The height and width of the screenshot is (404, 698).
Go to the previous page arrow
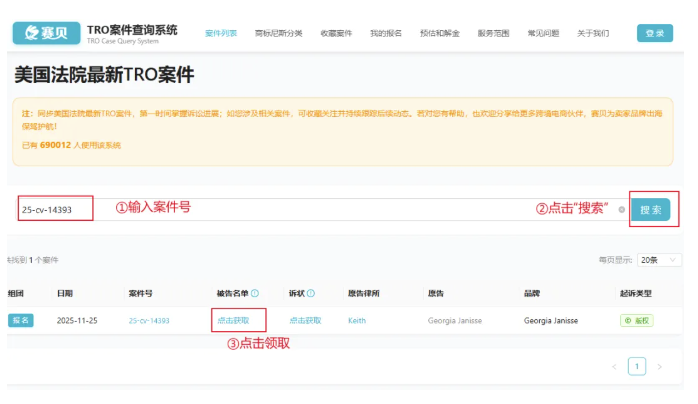click(614, 367)
